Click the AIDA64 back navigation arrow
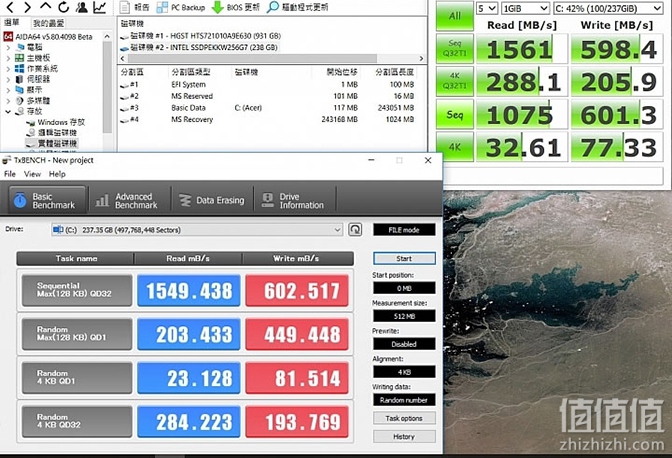Viewport: 672px width, 458px height. [x=10, y=7]
